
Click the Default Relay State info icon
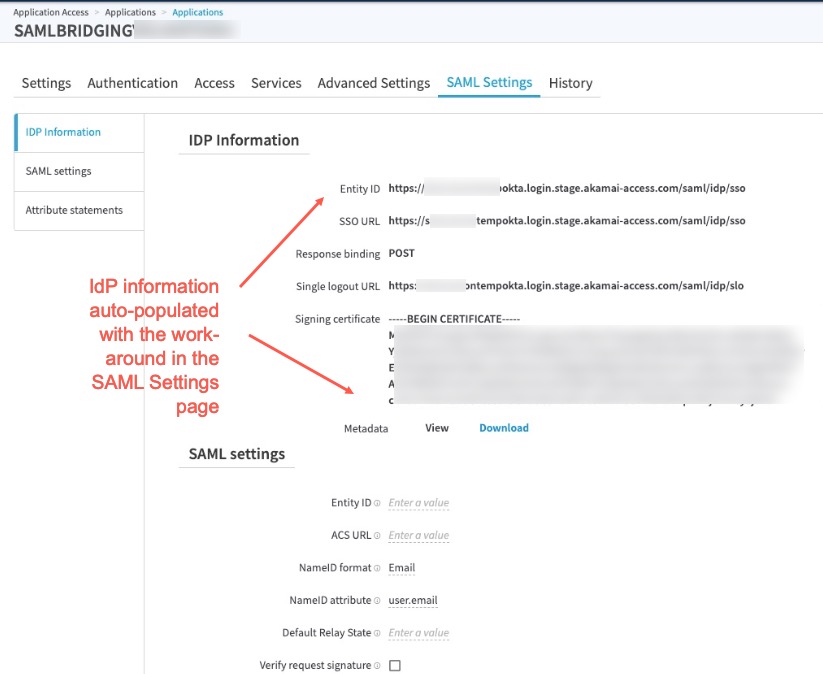[x=377, y=633]
